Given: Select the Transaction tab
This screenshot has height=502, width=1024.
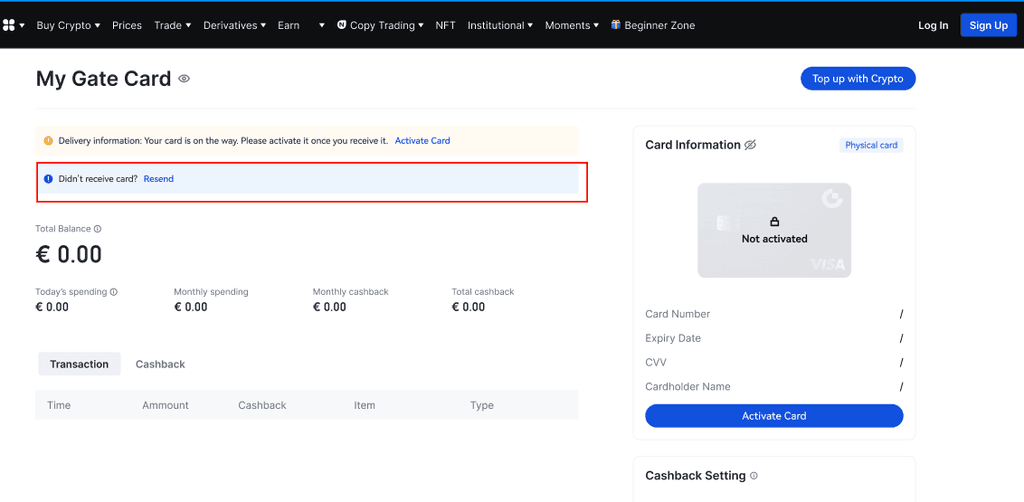Looking at the screenshot, I should point(79,364).
